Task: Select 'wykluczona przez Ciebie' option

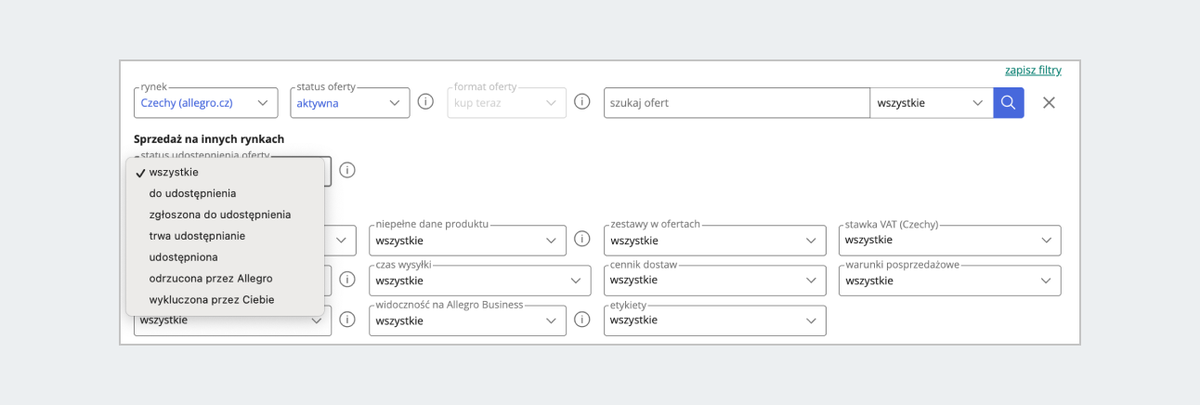Action: 212,299
